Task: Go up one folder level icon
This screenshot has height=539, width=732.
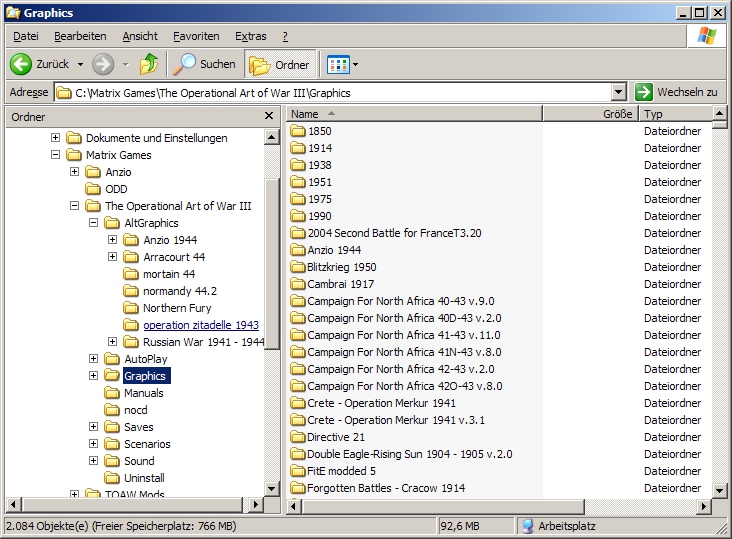Action: (149, 64)
